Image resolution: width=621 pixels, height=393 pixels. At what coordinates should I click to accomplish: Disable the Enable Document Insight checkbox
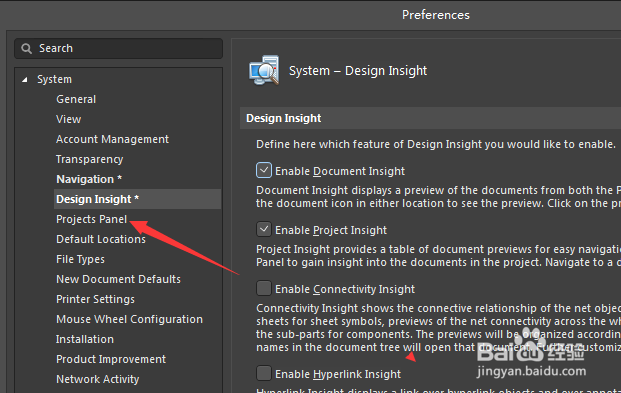point(264,170)
